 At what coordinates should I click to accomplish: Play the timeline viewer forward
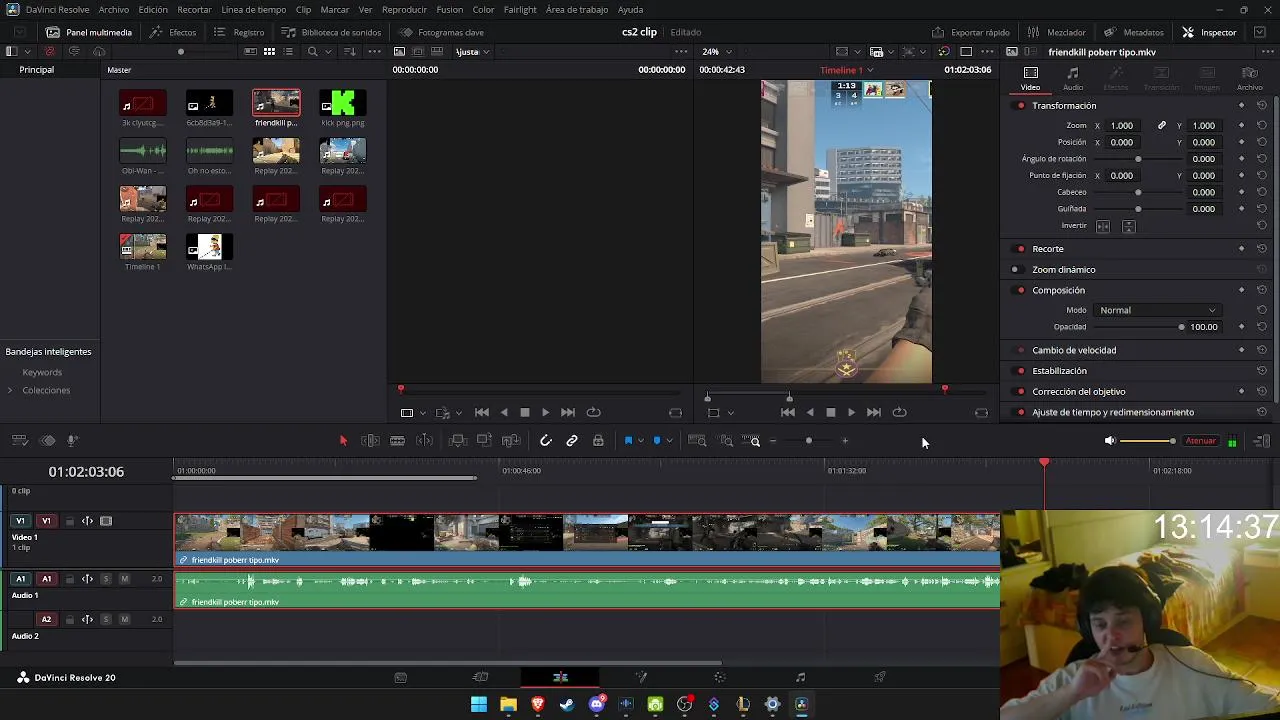pos(851,412)
